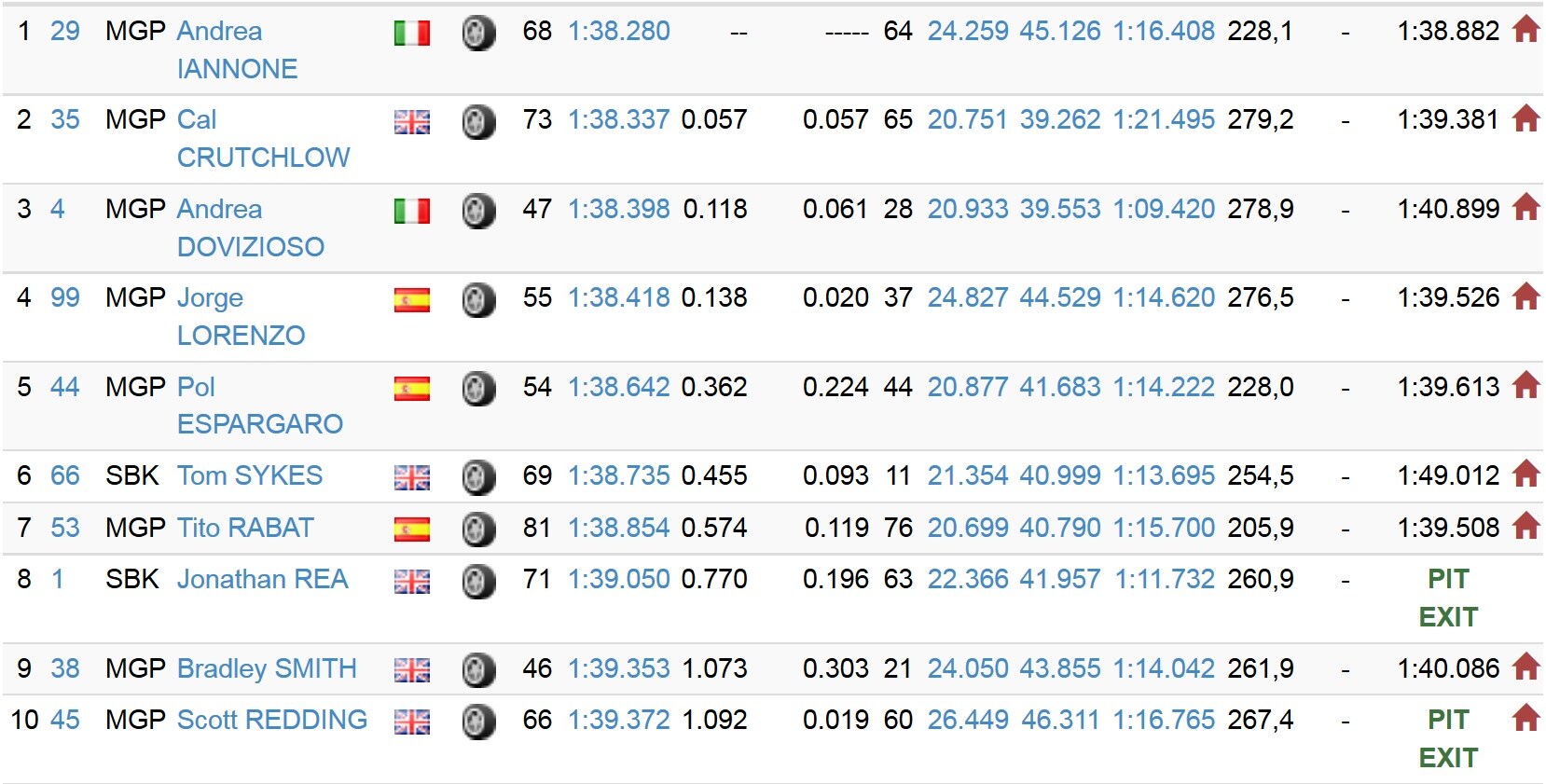Click the tyre icon in Cal Crutchlow's row

coord(478,121)
